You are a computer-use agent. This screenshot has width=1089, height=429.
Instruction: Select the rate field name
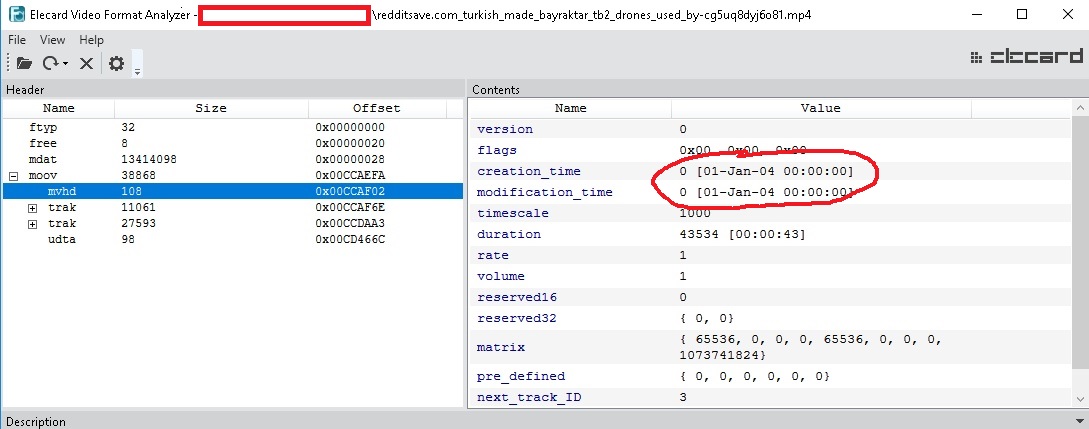tap(492, 255)
